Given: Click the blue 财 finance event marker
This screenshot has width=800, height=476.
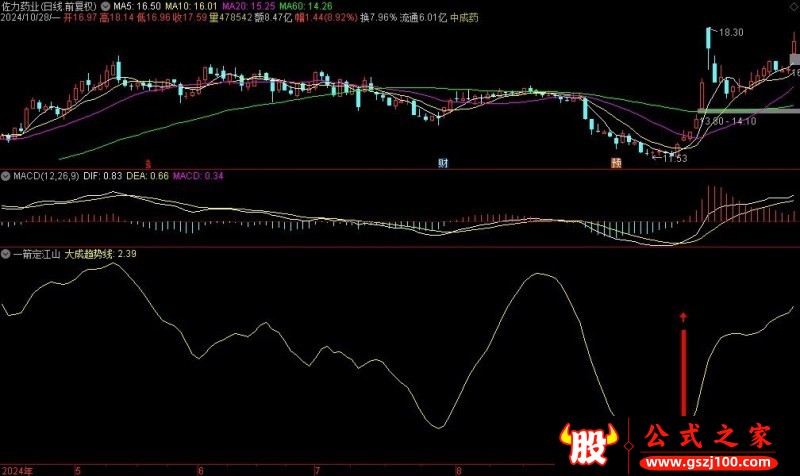Looking at the screenshot, I should click(x=442, y=162).
